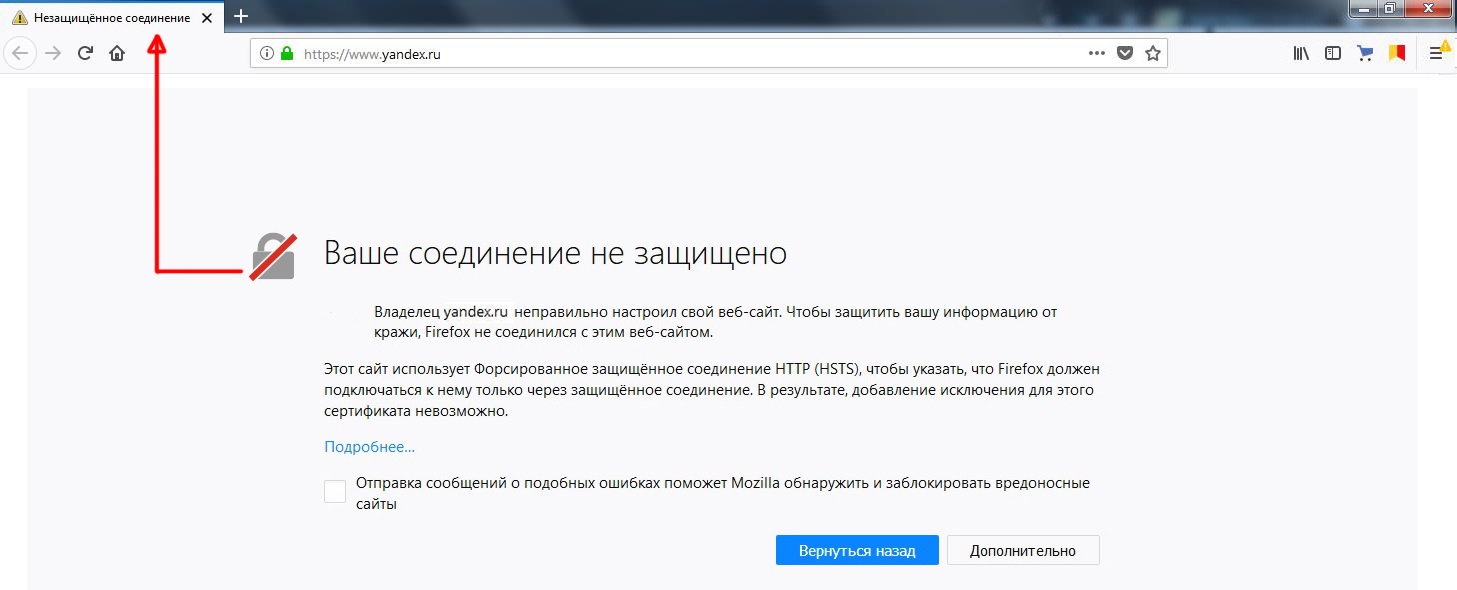Close the 'Незащищённое соединение' tab
Image resolution: width=1457 pixels, height=590 pixels.
coord(206,18)
